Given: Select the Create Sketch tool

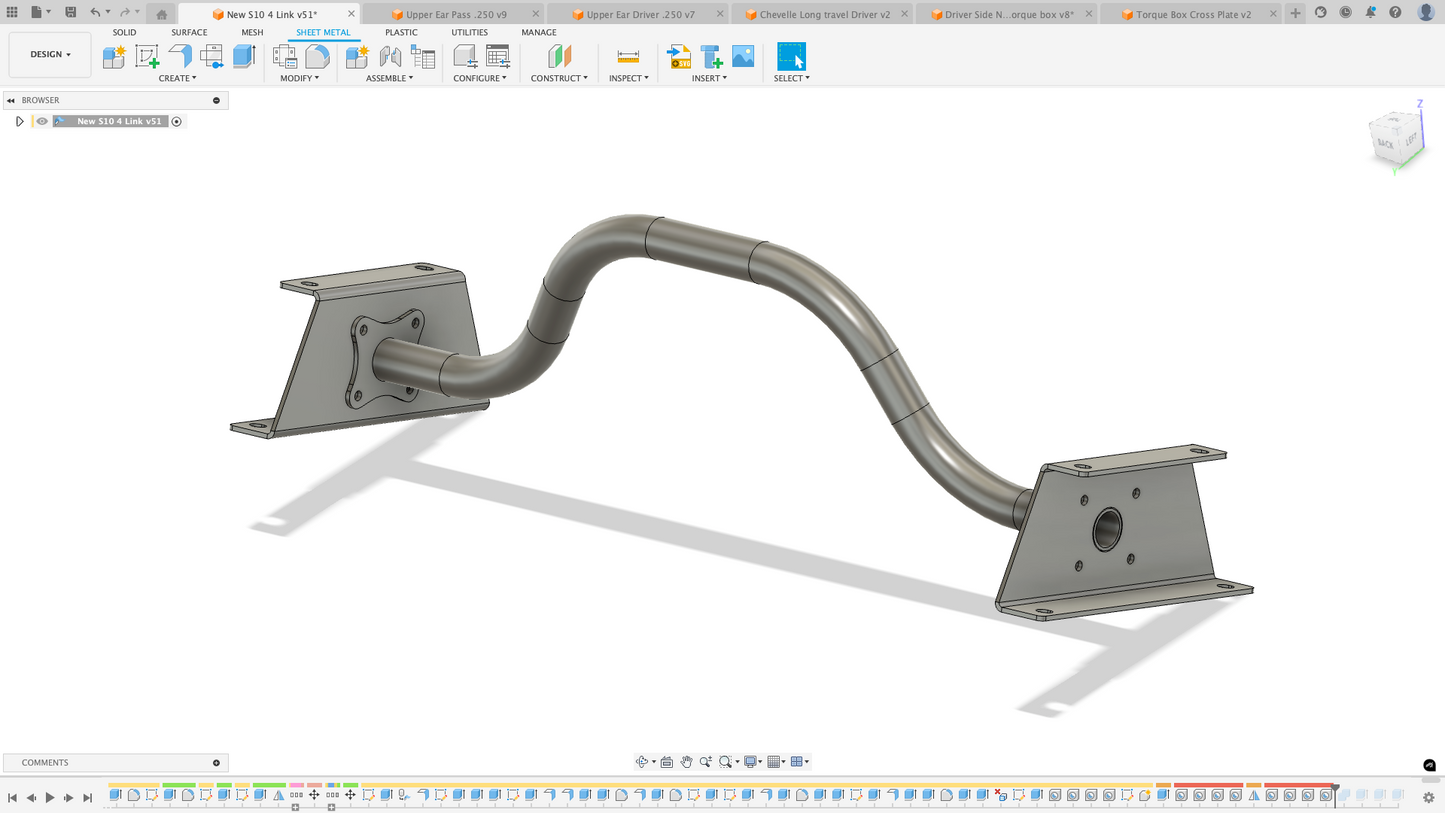Looking at the screenshot, I should (x=147, y=56).
